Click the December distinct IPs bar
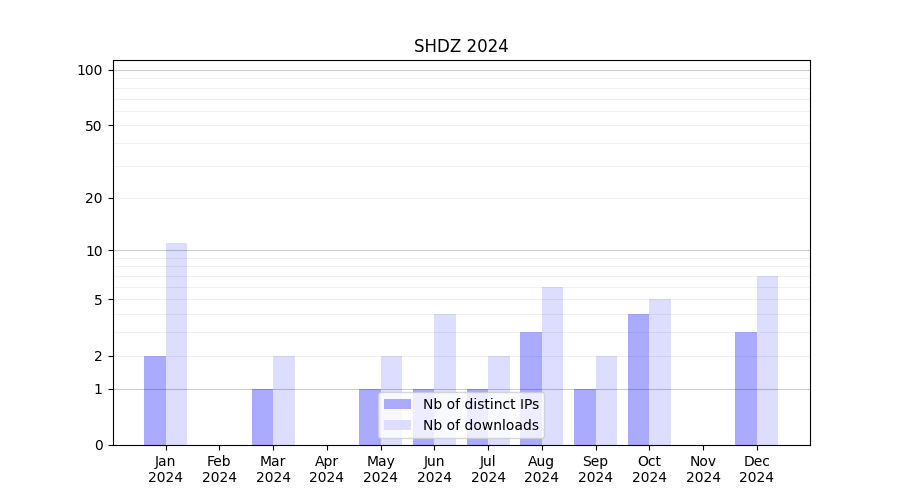Viewport: 900px width, 500px height. [746, 388]
